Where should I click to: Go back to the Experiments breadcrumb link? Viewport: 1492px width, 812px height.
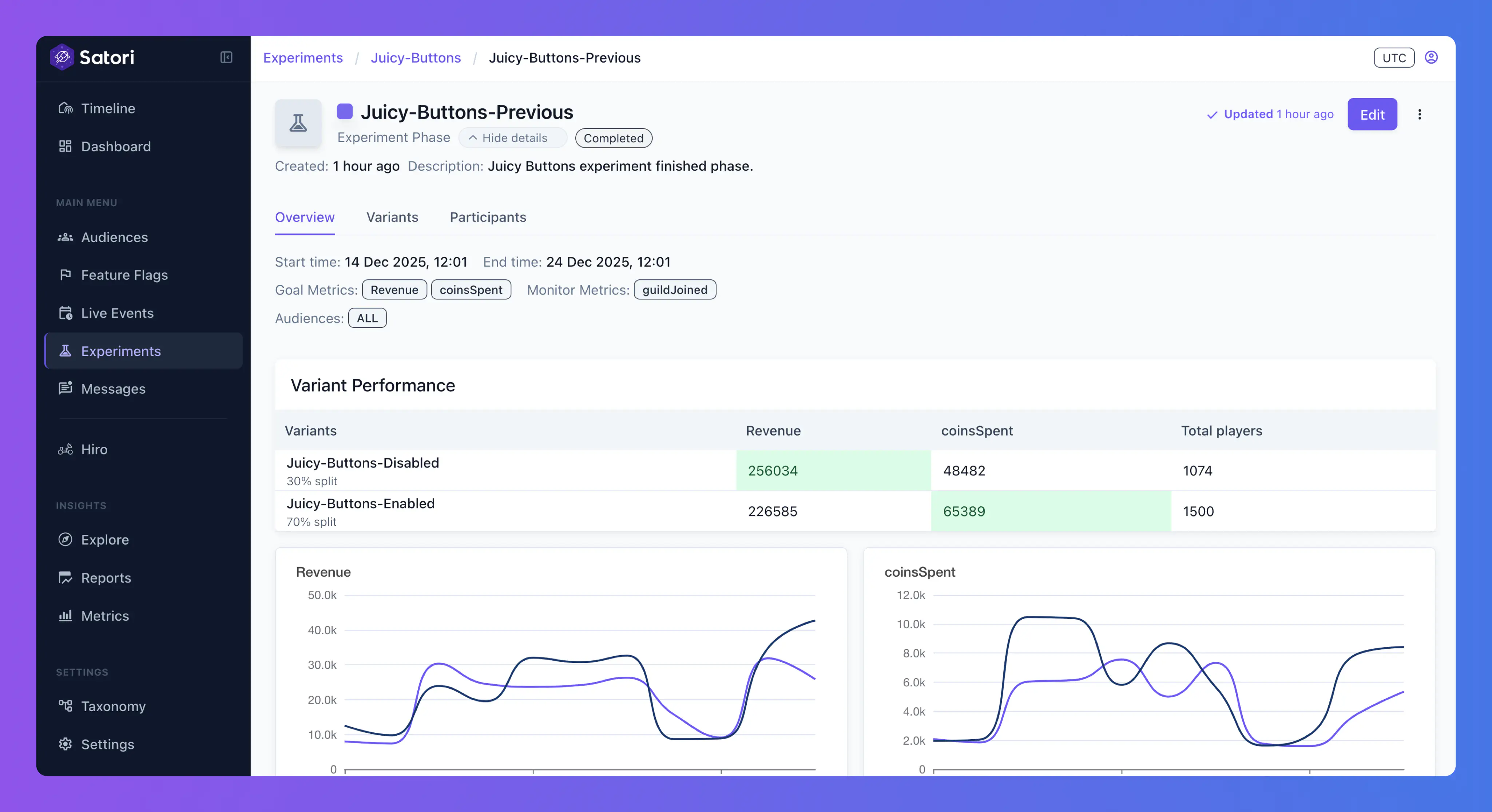click(303, 57)
